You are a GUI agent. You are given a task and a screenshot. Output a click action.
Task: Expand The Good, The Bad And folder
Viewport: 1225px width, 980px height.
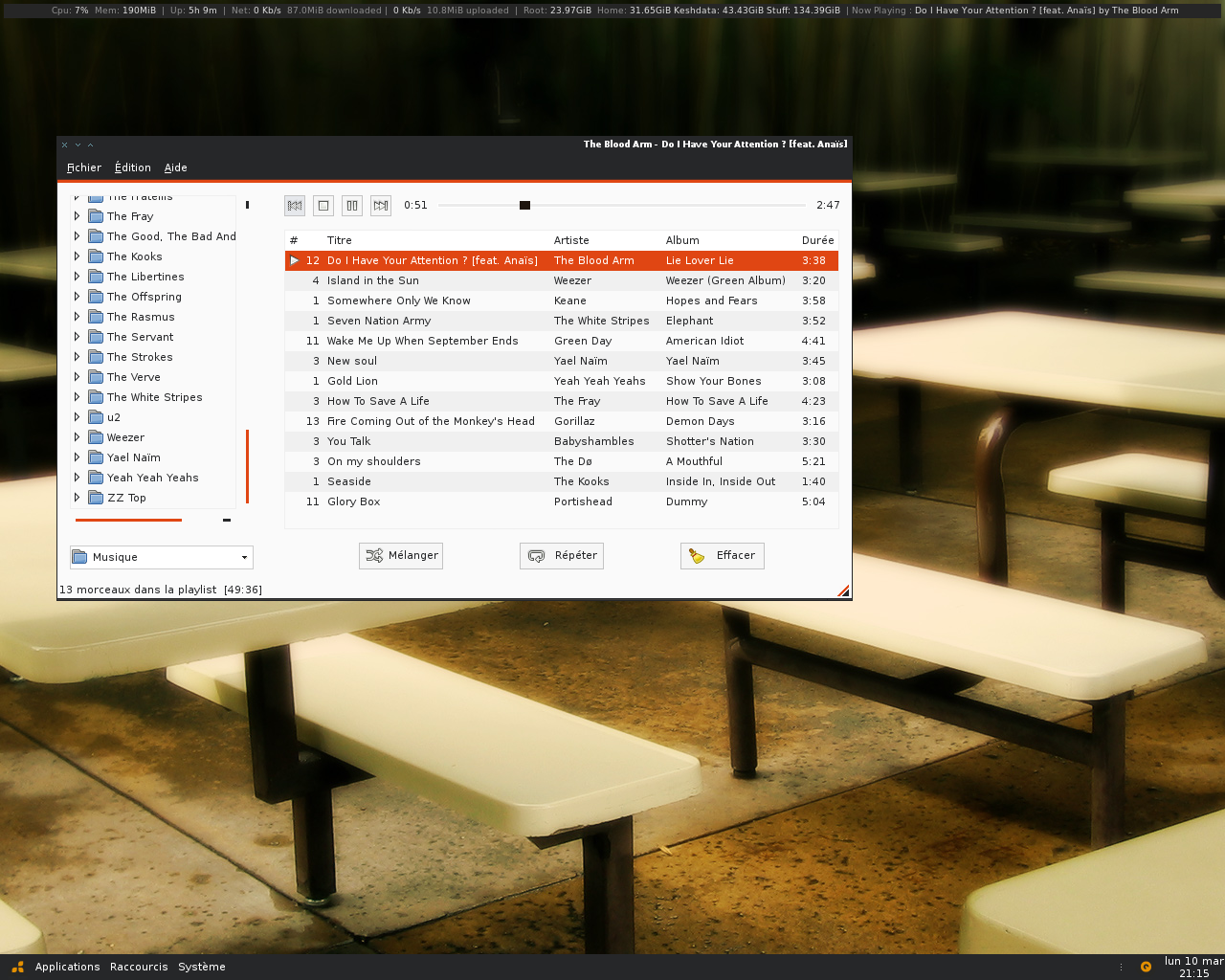77,236
